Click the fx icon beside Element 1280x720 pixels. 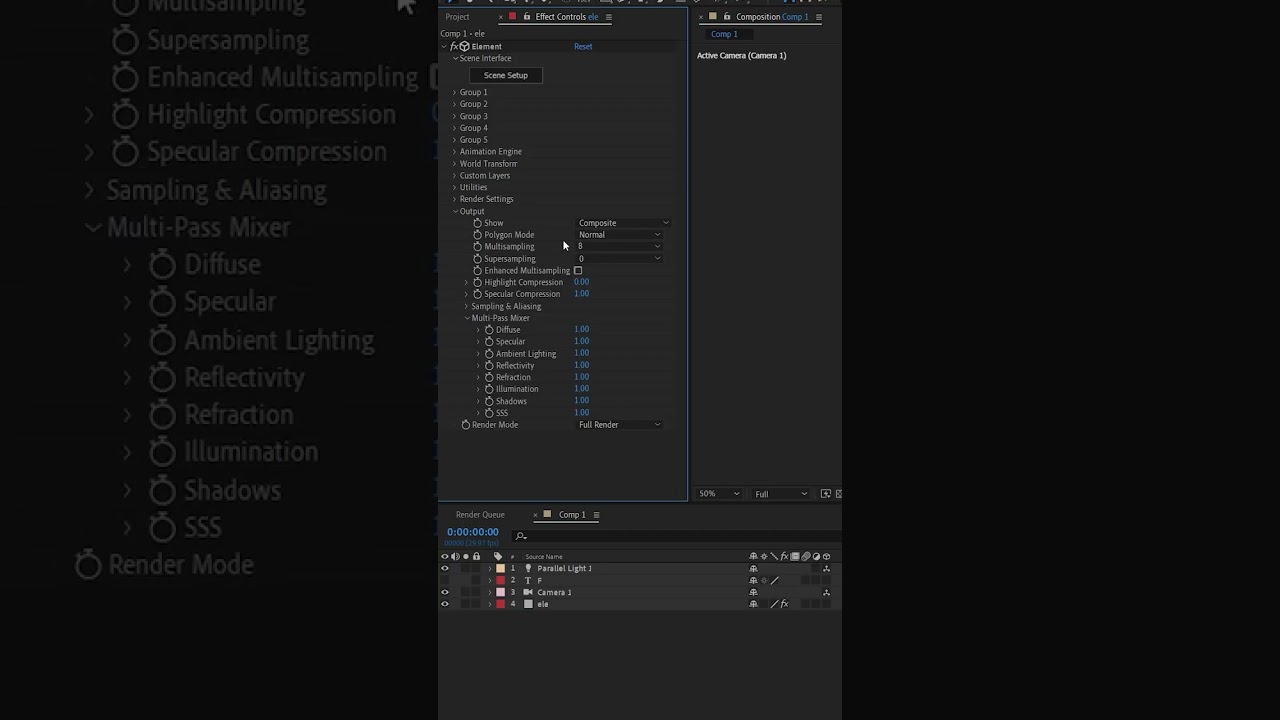pyautogui.click(x=454, y=47)
